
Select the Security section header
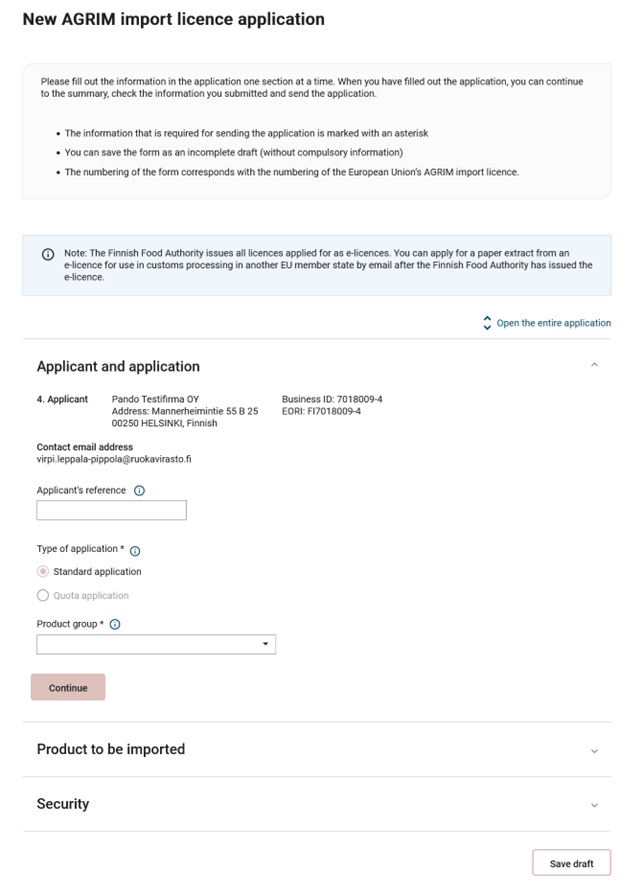62,803
